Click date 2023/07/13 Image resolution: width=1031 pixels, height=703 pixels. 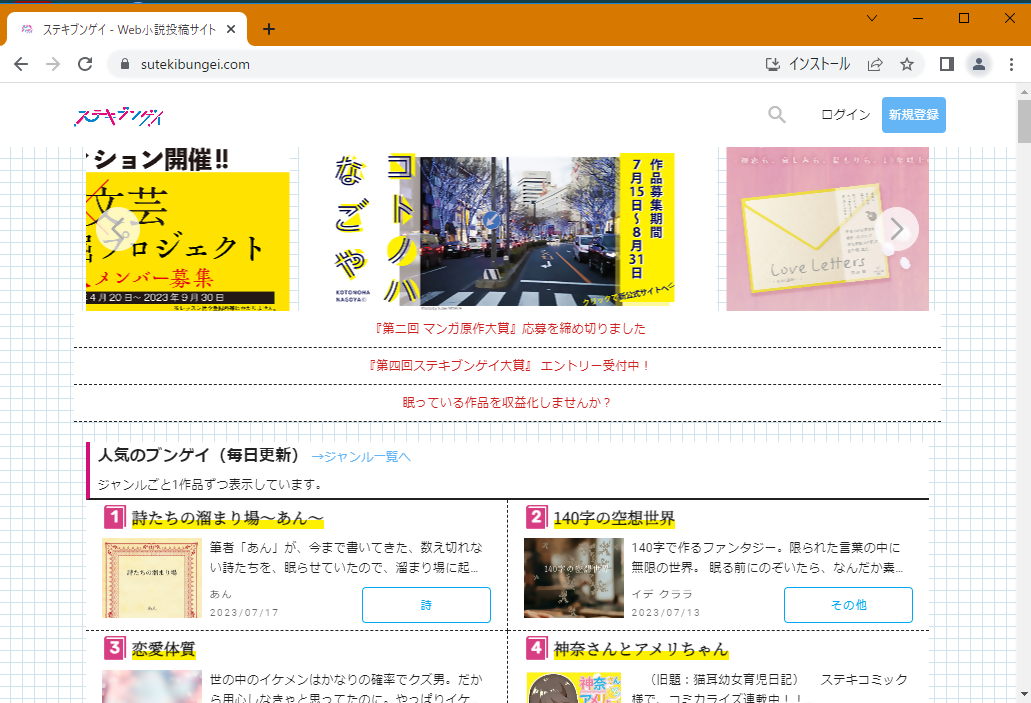click(665, 612)
